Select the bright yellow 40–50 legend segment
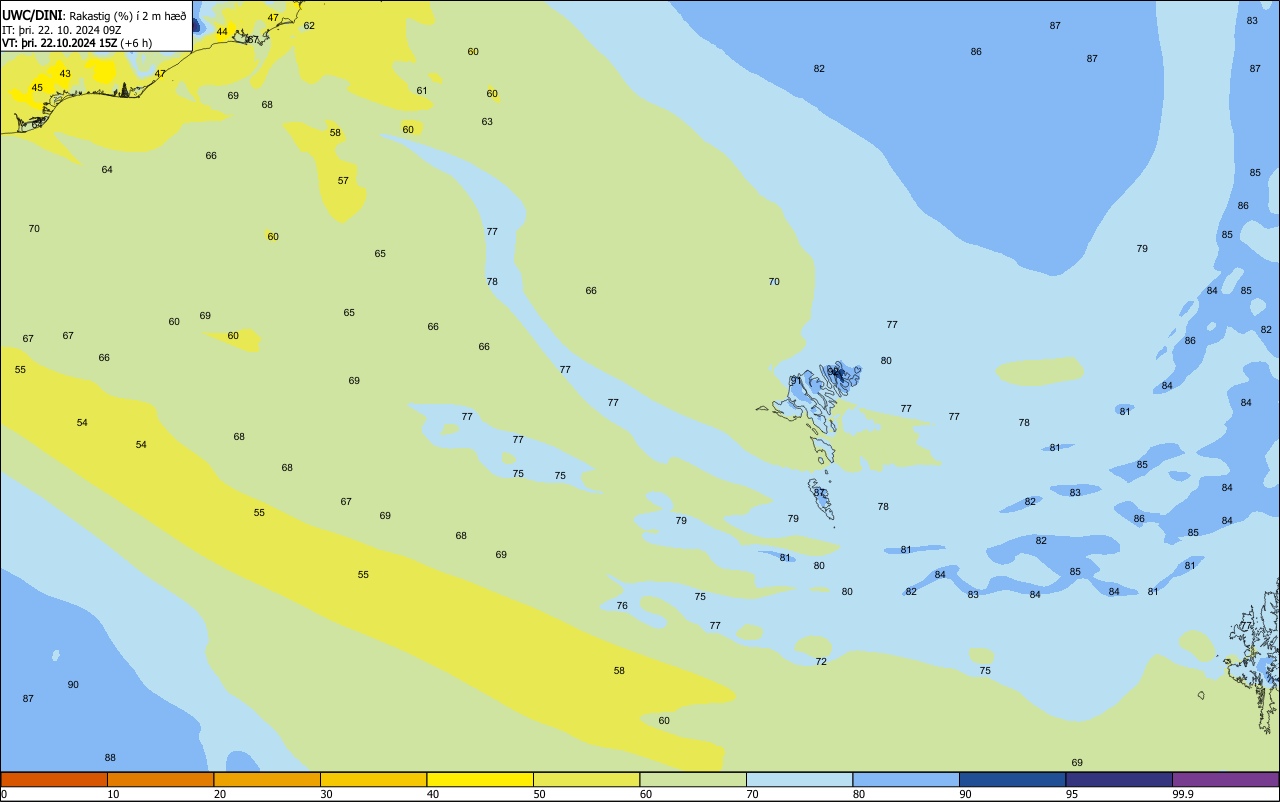The height and width of the screenshot is (802, 1280). (x=480, y=779)
